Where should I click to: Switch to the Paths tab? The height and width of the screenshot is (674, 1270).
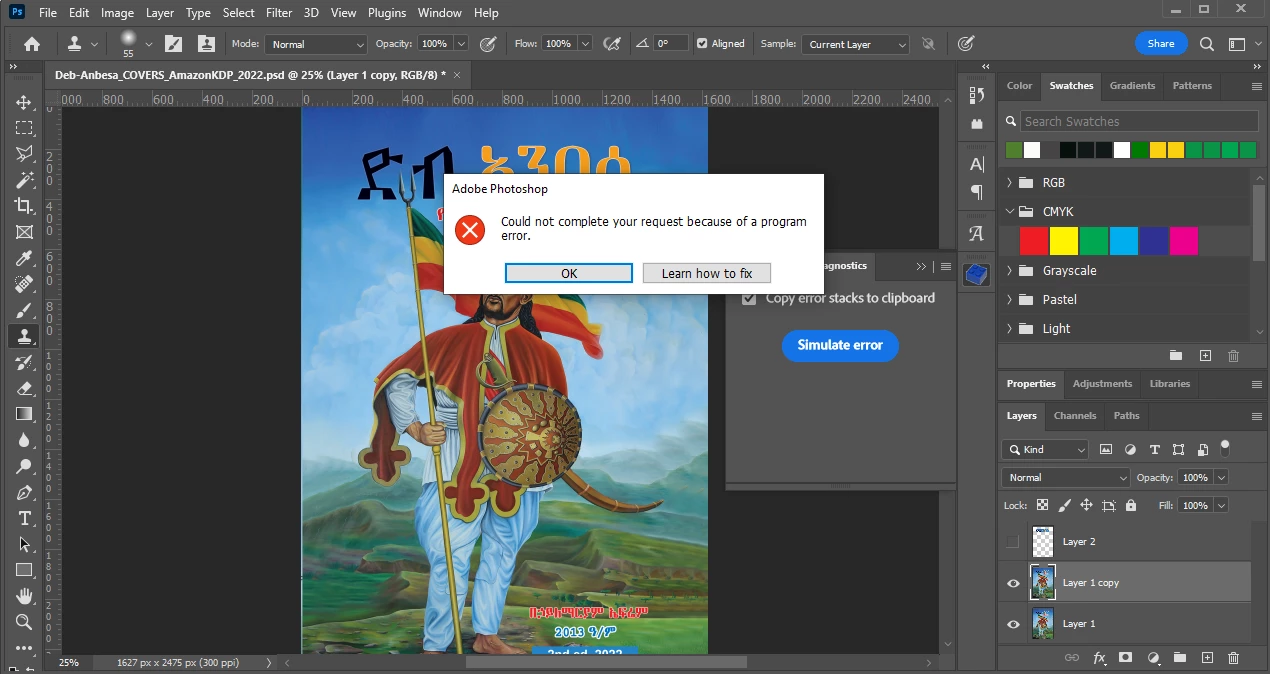[1126, 416]
